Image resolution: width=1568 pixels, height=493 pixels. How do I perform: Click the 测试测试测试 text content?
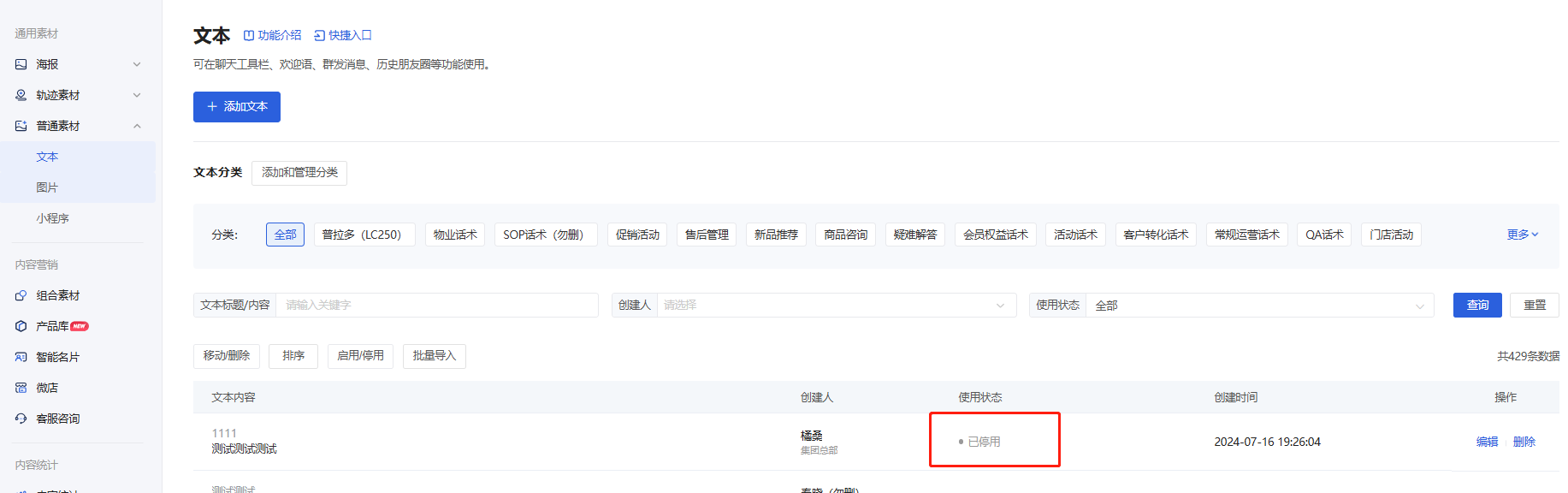pyautogui.click(x=244, y=449)
